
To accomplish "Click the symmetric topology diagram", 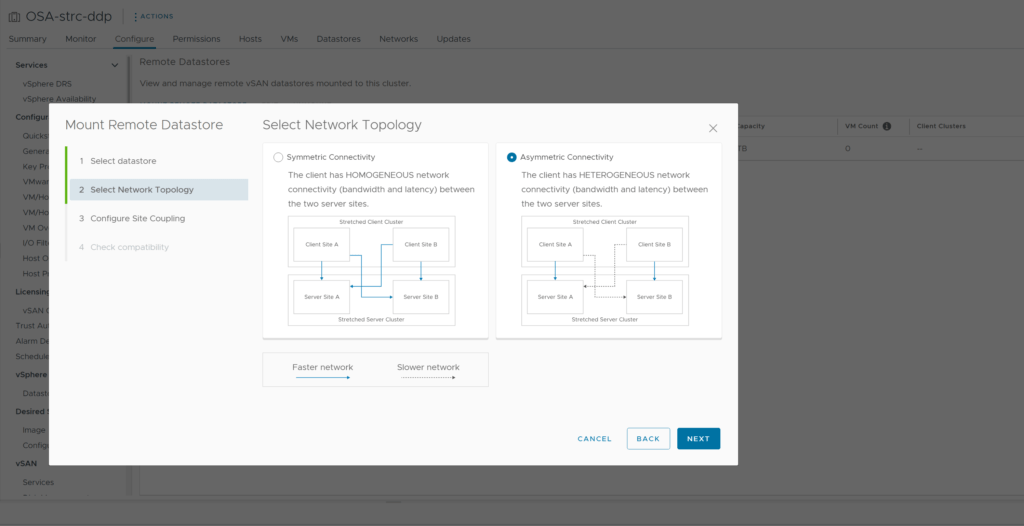I will (x=371, y=271).
